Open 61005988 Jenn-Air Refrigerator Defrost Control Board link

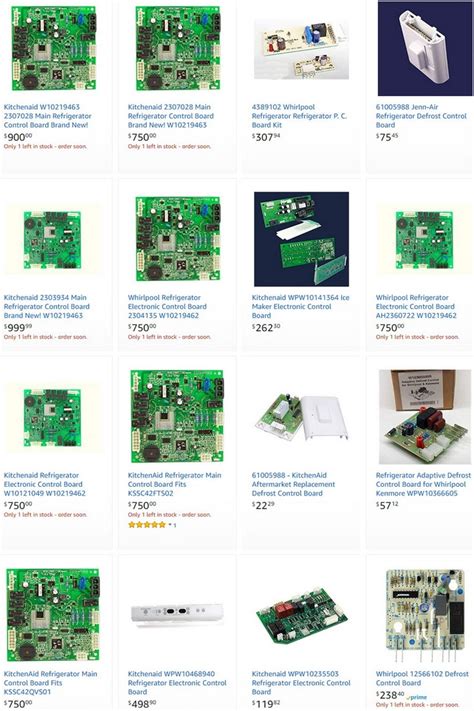(x=421, y=116)
